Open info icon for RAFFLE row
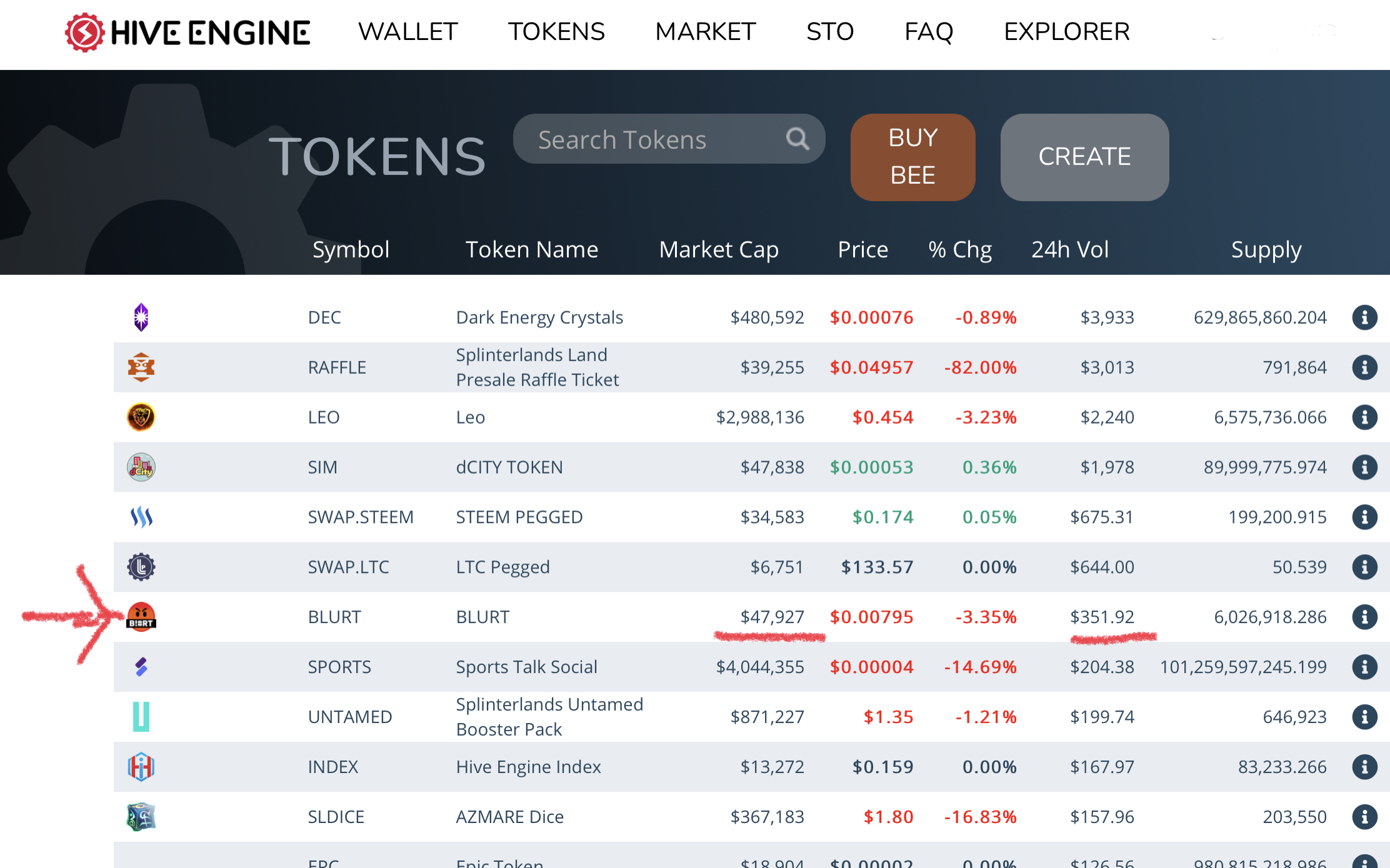1390x868 pixels. (1365, 367)
